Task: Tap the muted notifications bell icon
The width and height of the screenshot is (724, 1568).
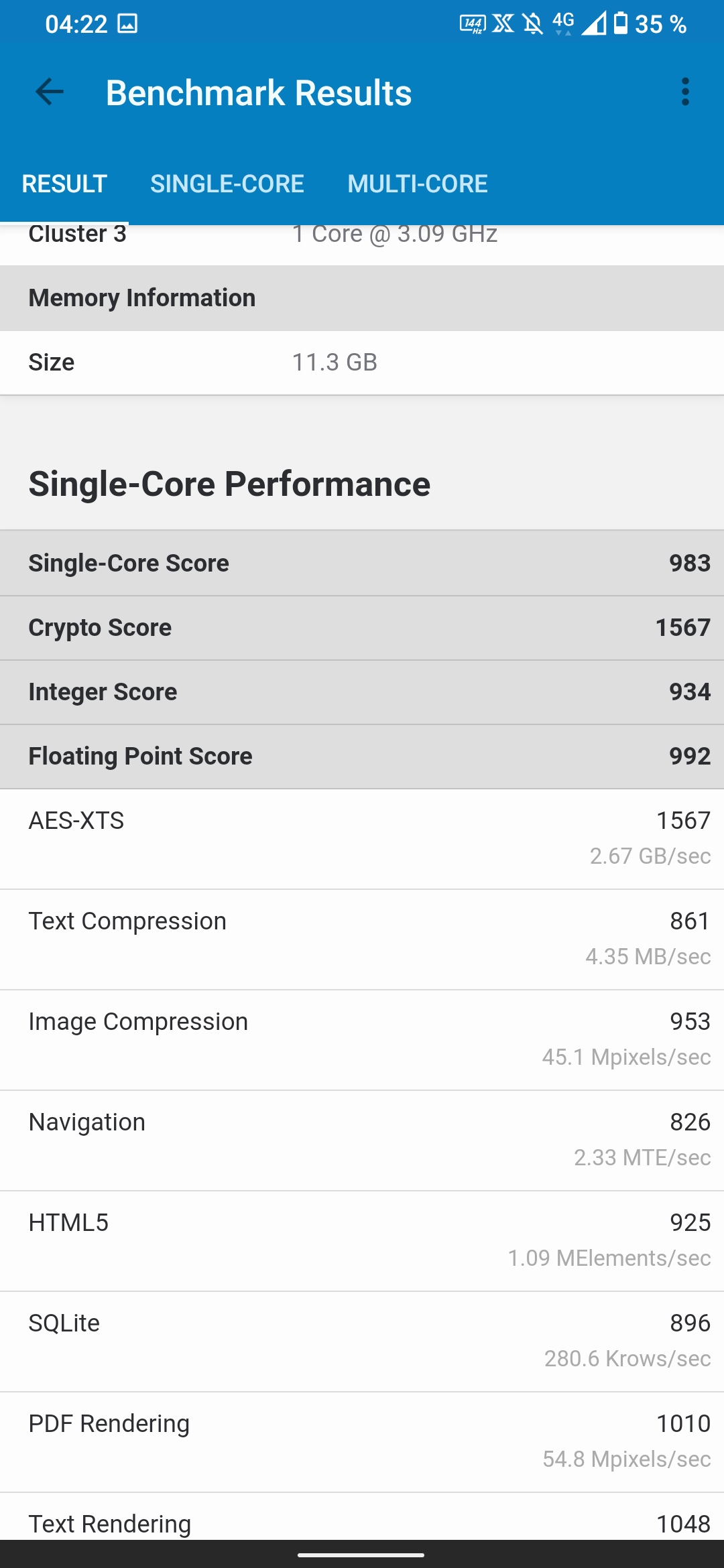Action: 533,24
